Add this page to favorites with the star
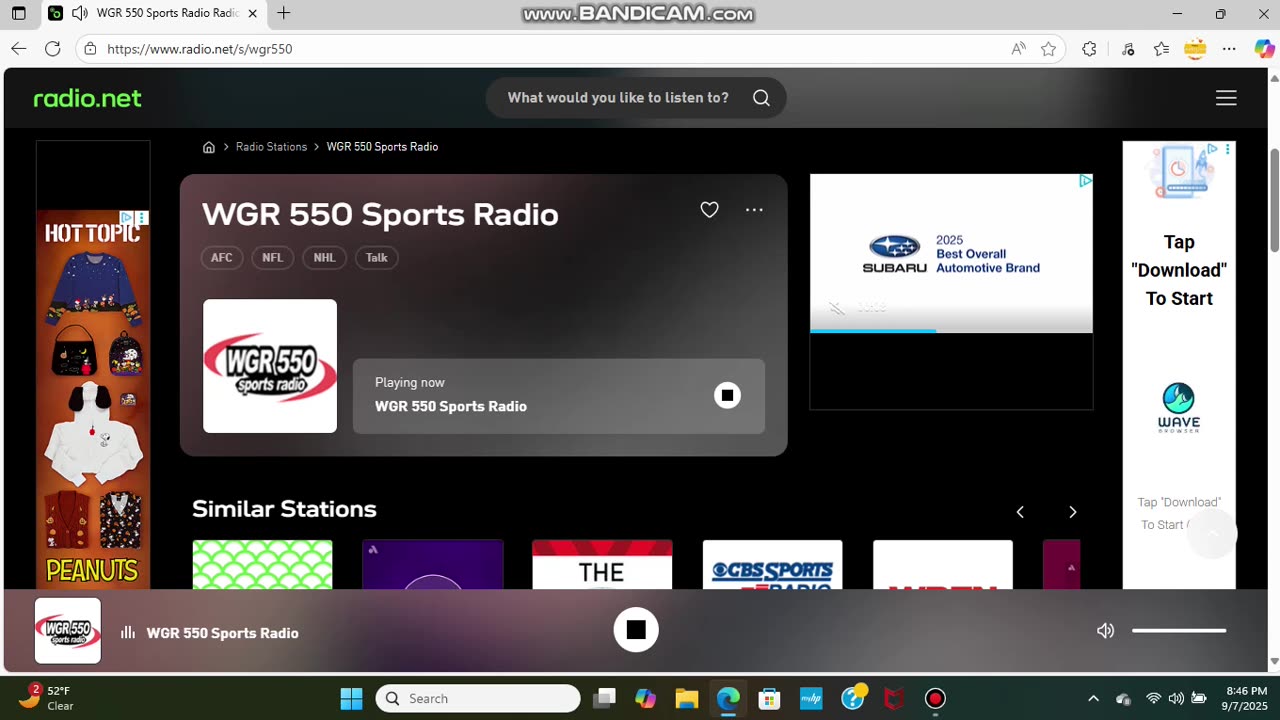Viewport: 1280px width, 720px height. (1048, 49)
